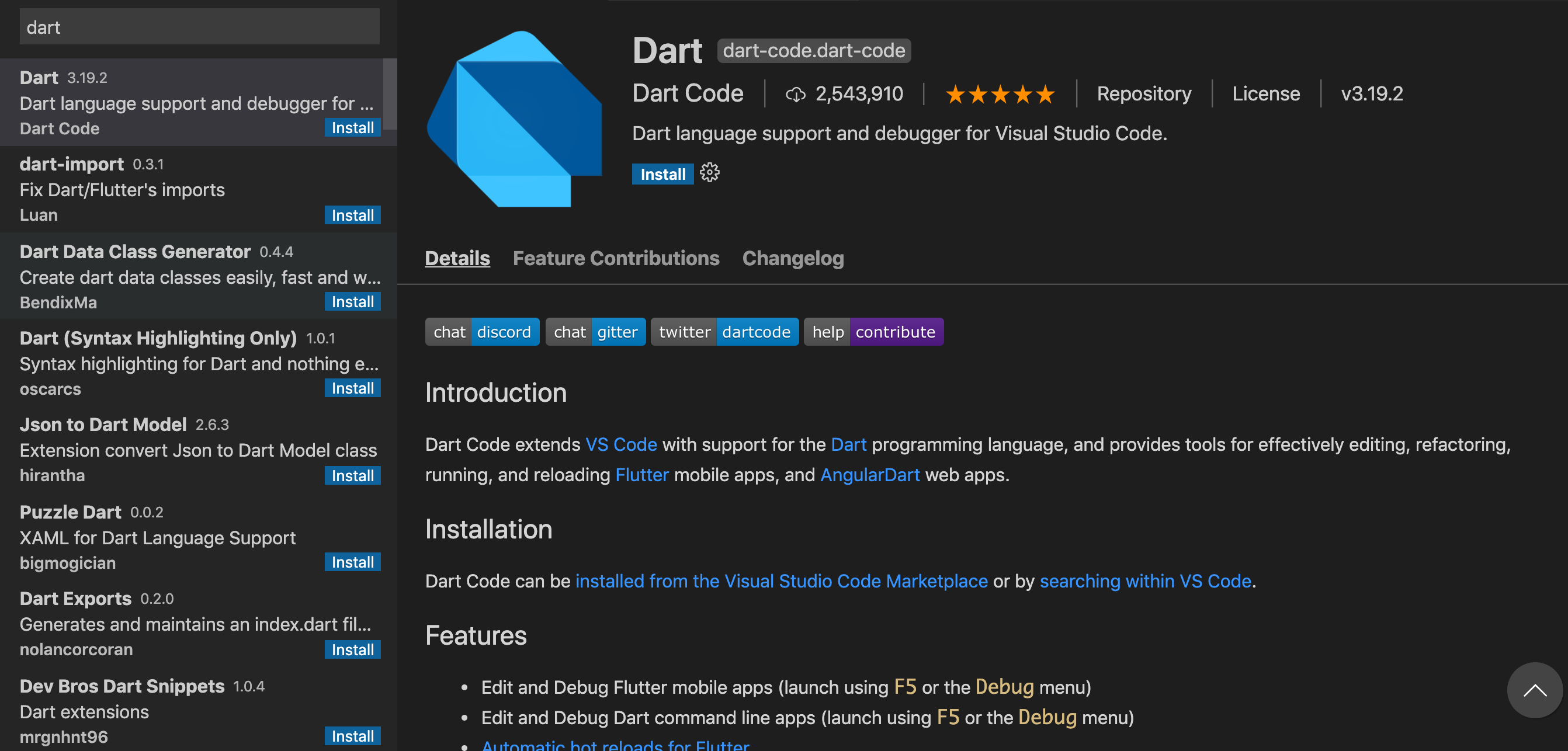
Task: Install Dart 3.19.2 from the list
Action: click(352, 128)
